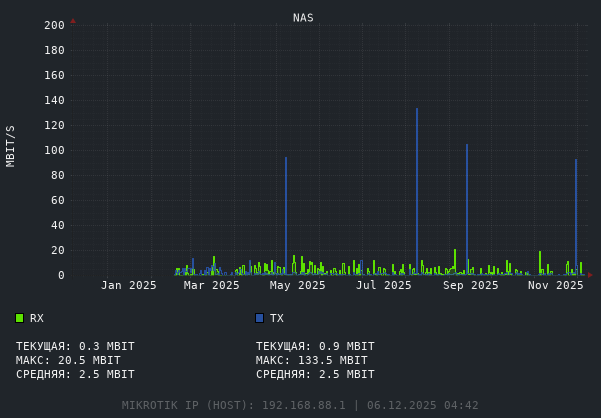Click the RX legend text label
The image size is (601, 418).
click(37, 318)
